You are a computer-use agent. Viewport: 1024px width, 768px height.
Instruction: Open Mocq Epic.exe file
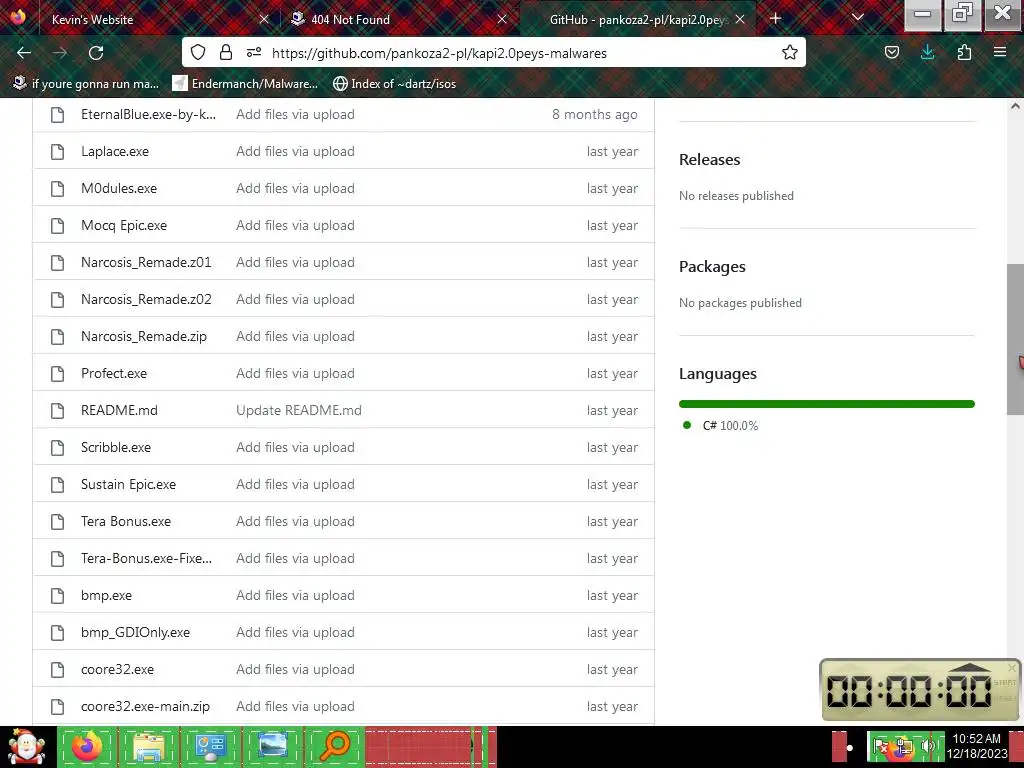(124, 225)
